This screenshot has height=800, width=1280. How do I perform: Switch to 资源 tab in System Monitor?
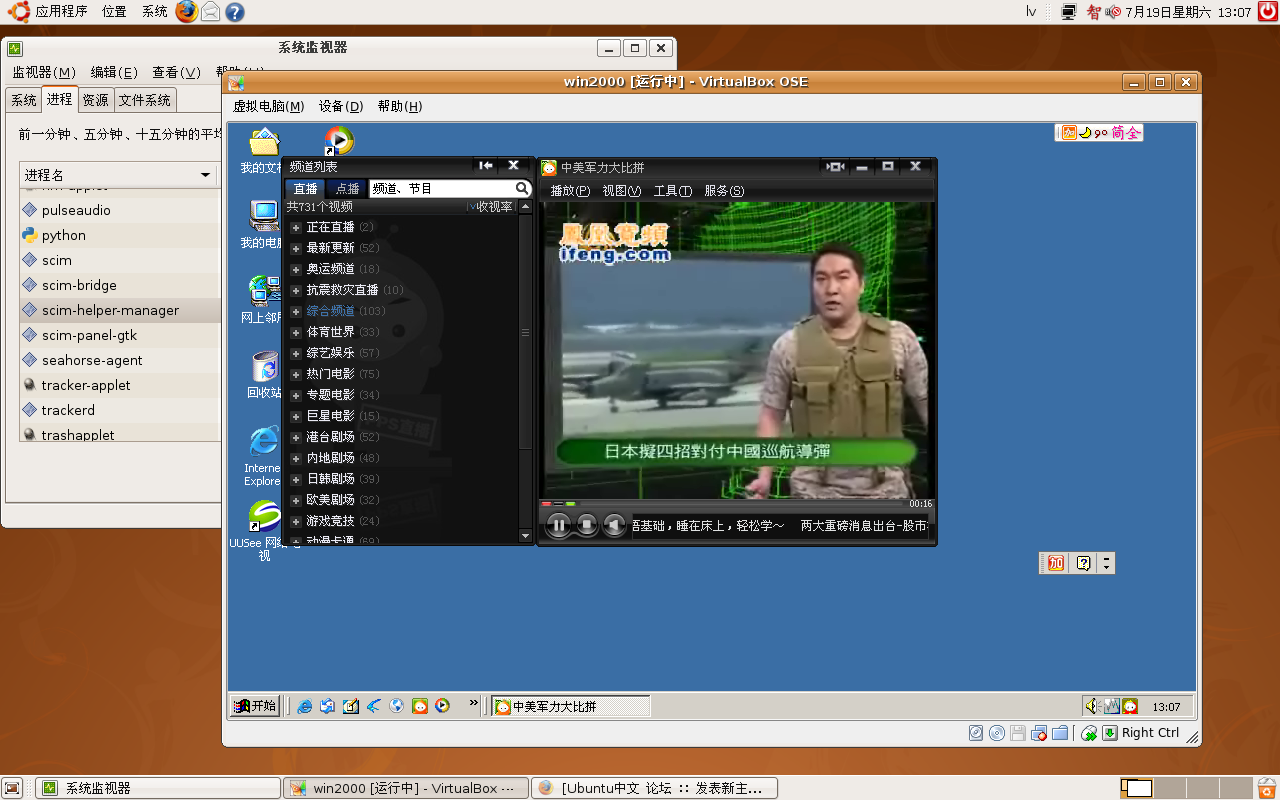(95, 100)
